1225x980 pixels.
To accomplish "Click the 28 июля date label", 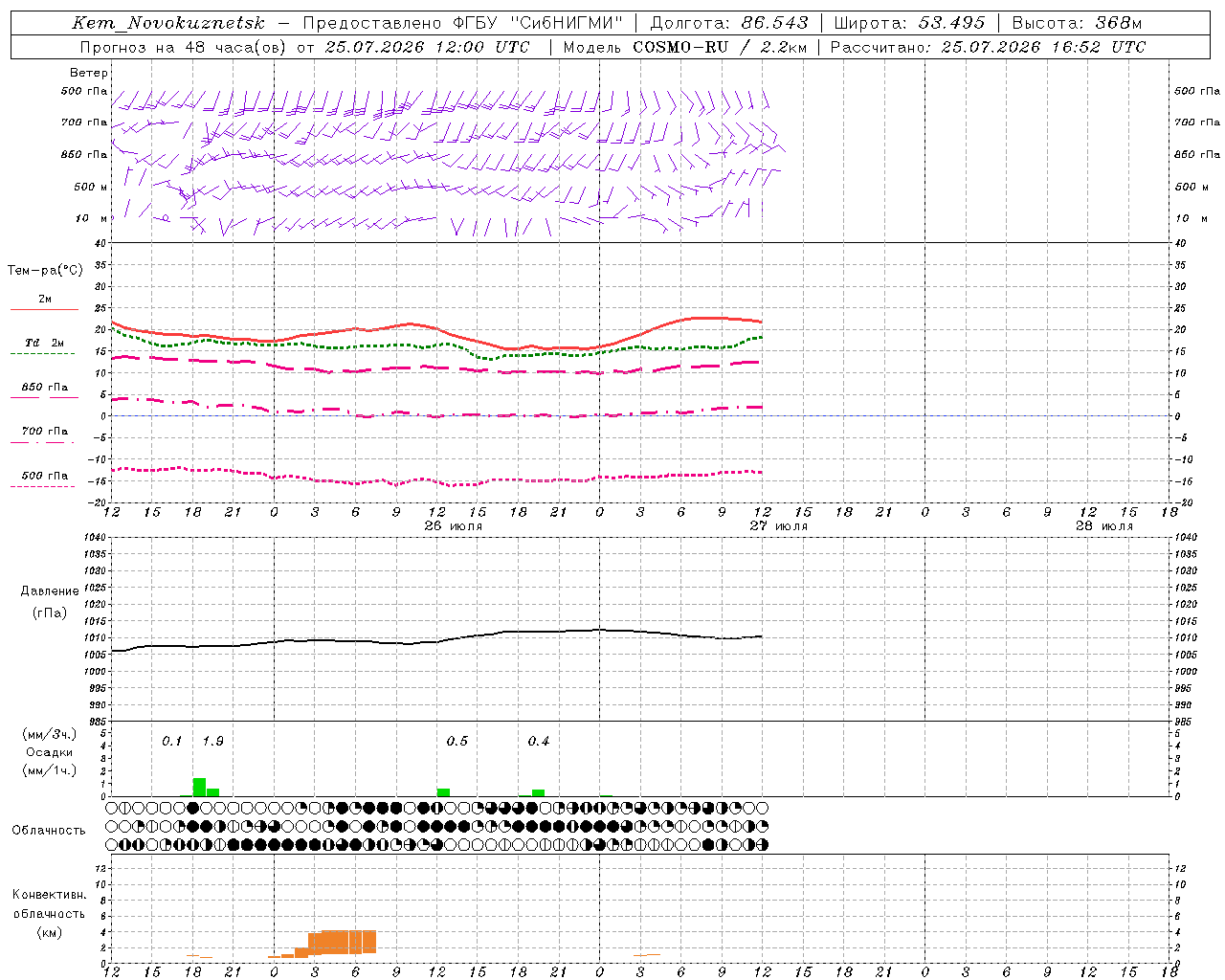I will coord(1104,526).
